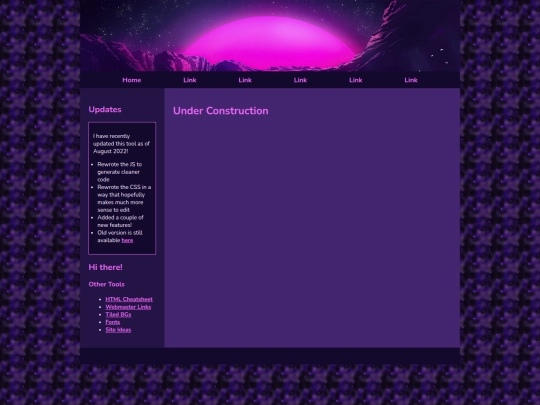Click the first Link next to Home
Image resolution: width=540 pixels, height=405 pixels.
[190, 80]
